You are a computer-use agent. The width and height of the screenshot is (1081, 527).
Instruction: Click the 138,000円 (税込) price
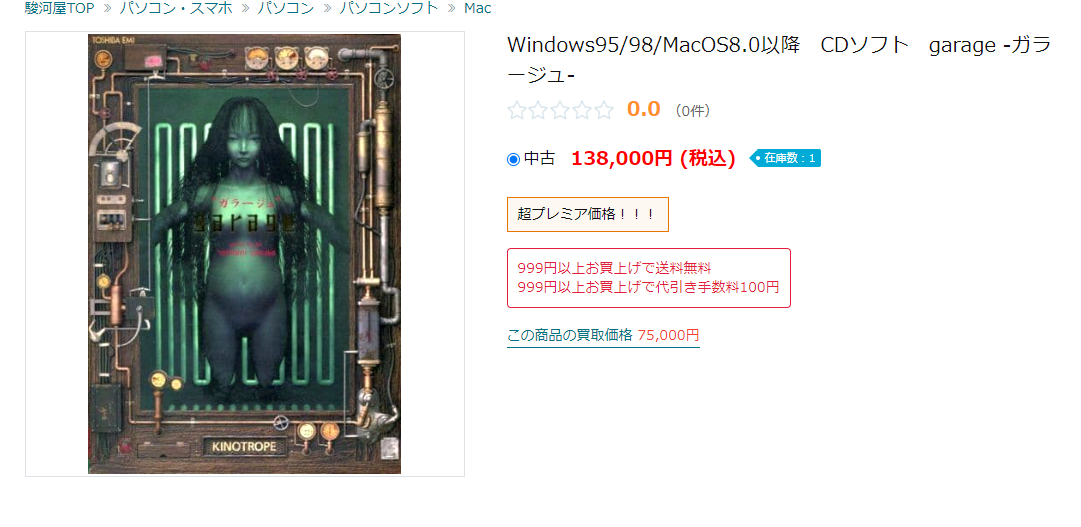(x=653, y=159)
